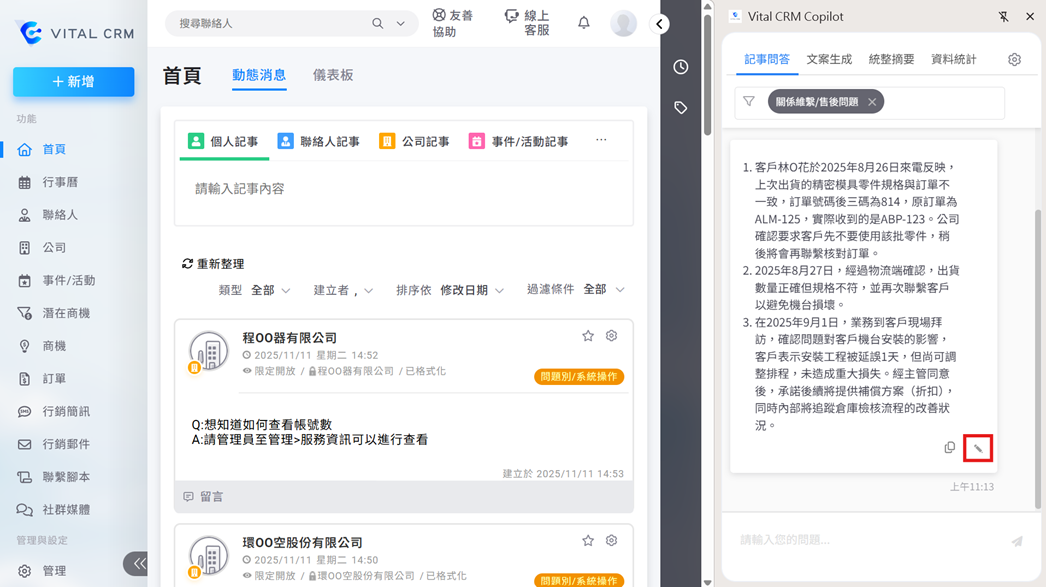Image resolution: width=1046 pixels, height=587 pixels.
Task: Open the history clock icon
Action: (x=681, y=67)
